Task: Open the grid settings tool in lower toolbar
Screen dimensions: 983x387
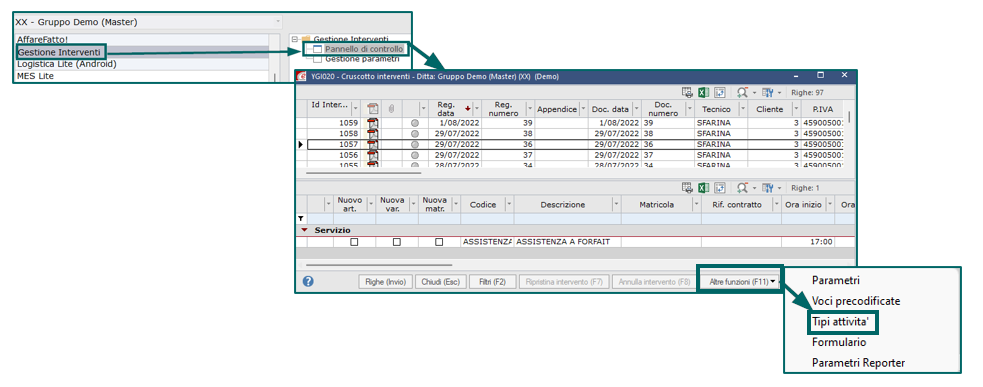Action: pos(767,188)
